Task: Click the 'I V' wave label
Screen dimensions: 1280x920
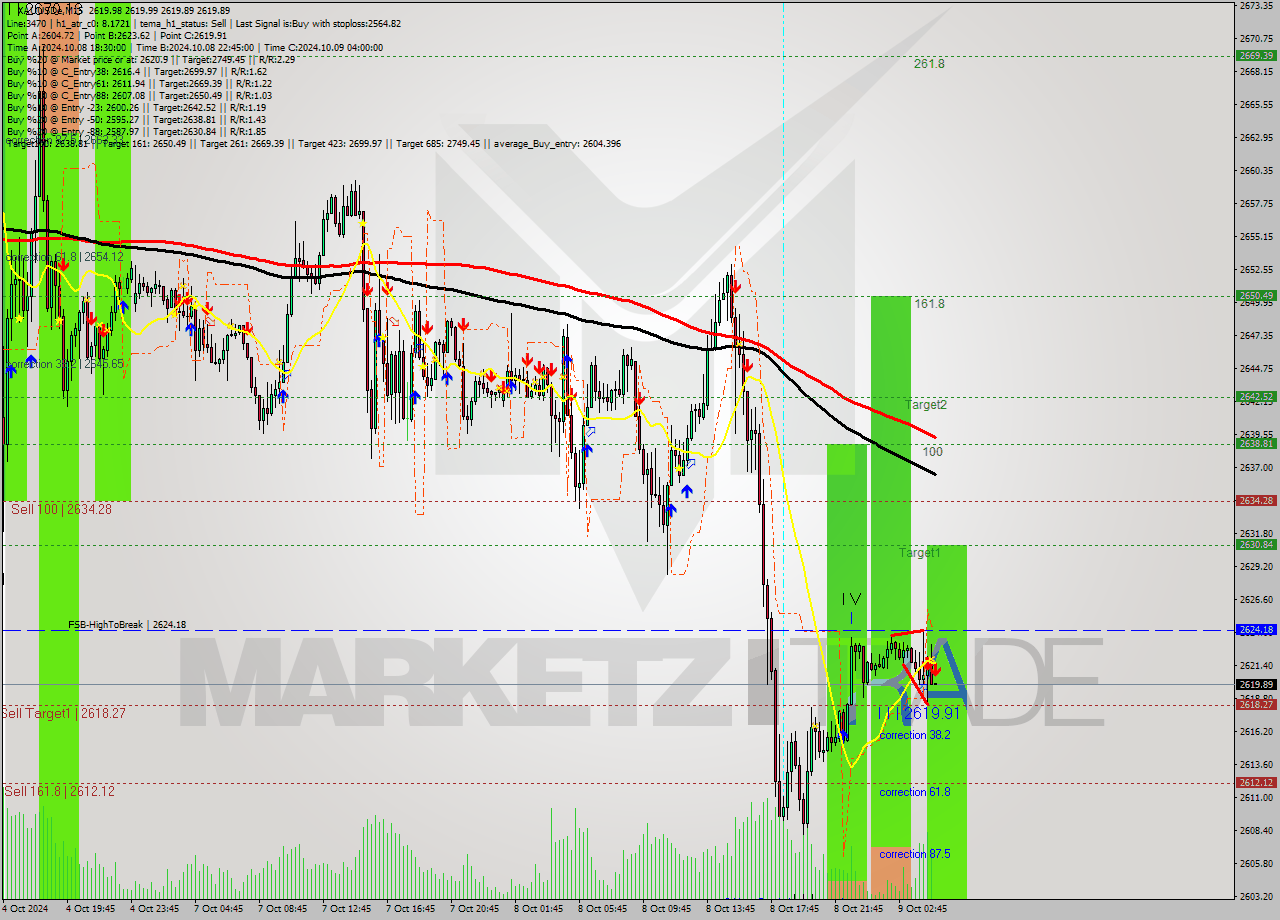Action: pos(851,599)
